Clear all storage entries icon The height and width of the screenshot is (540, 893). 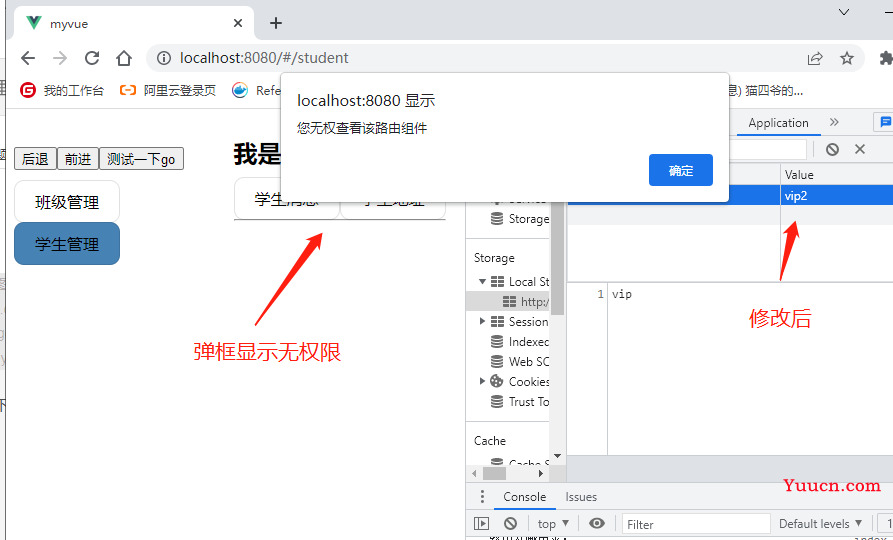833,149
